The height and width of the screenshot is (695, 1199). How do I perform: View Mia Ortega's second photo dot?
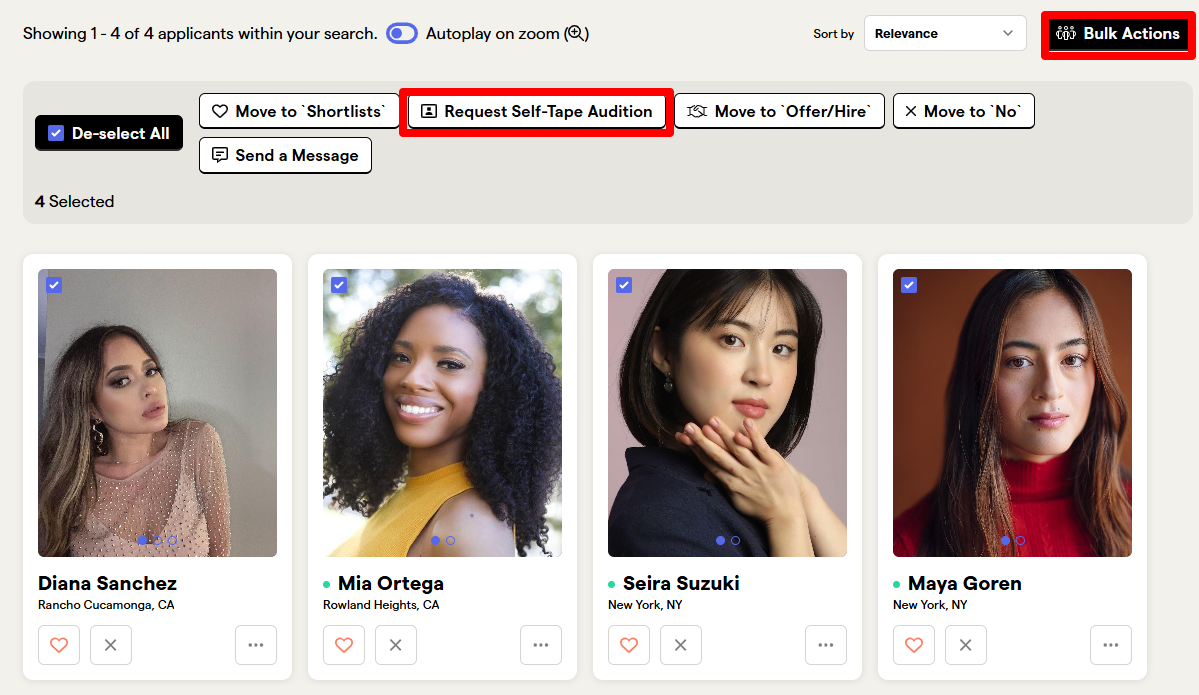click(x=450, y=541)
